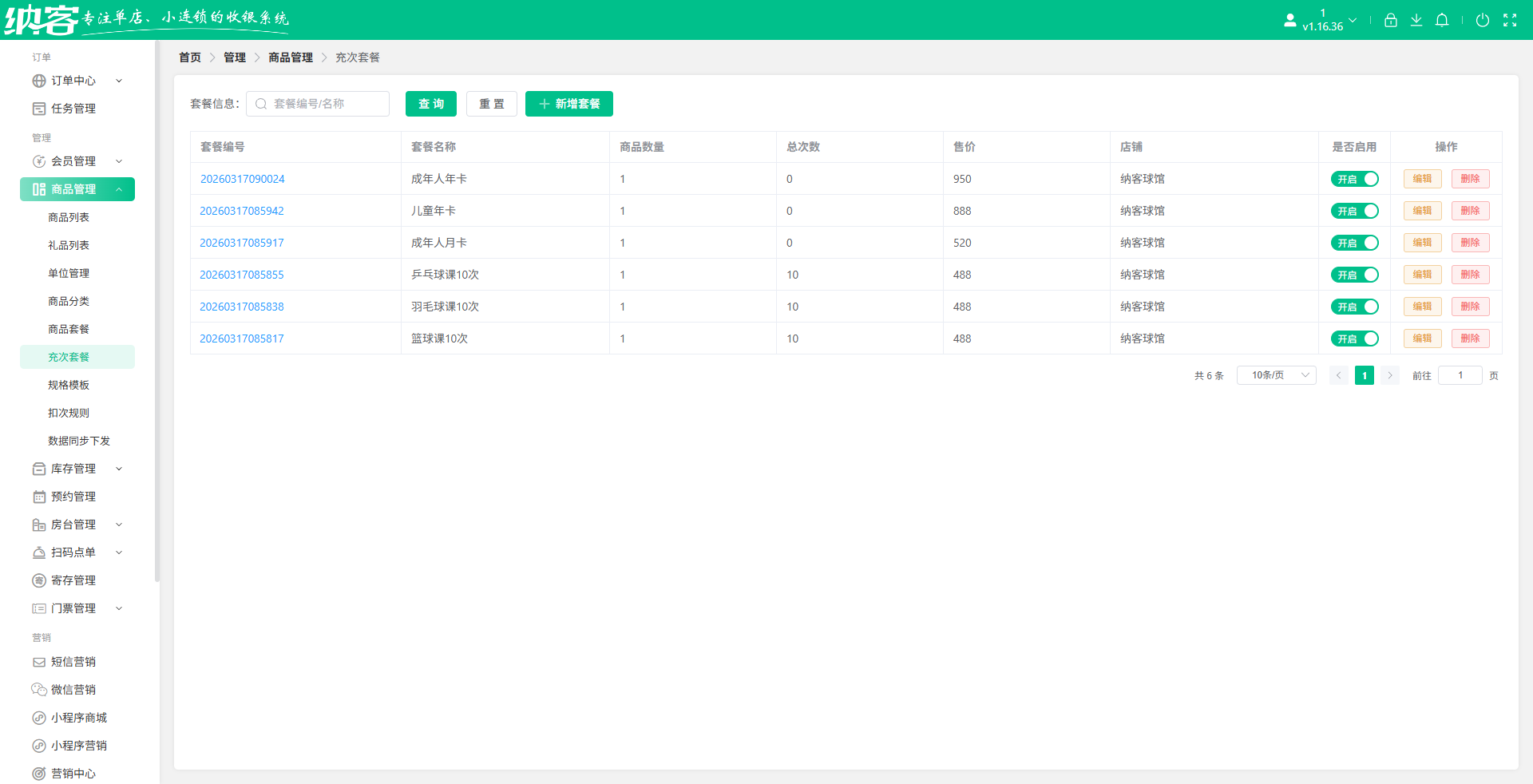The width and height of the screenshot is (1533, 784).
Task: Click the 纳客 logo
Action: pos(42,20)
